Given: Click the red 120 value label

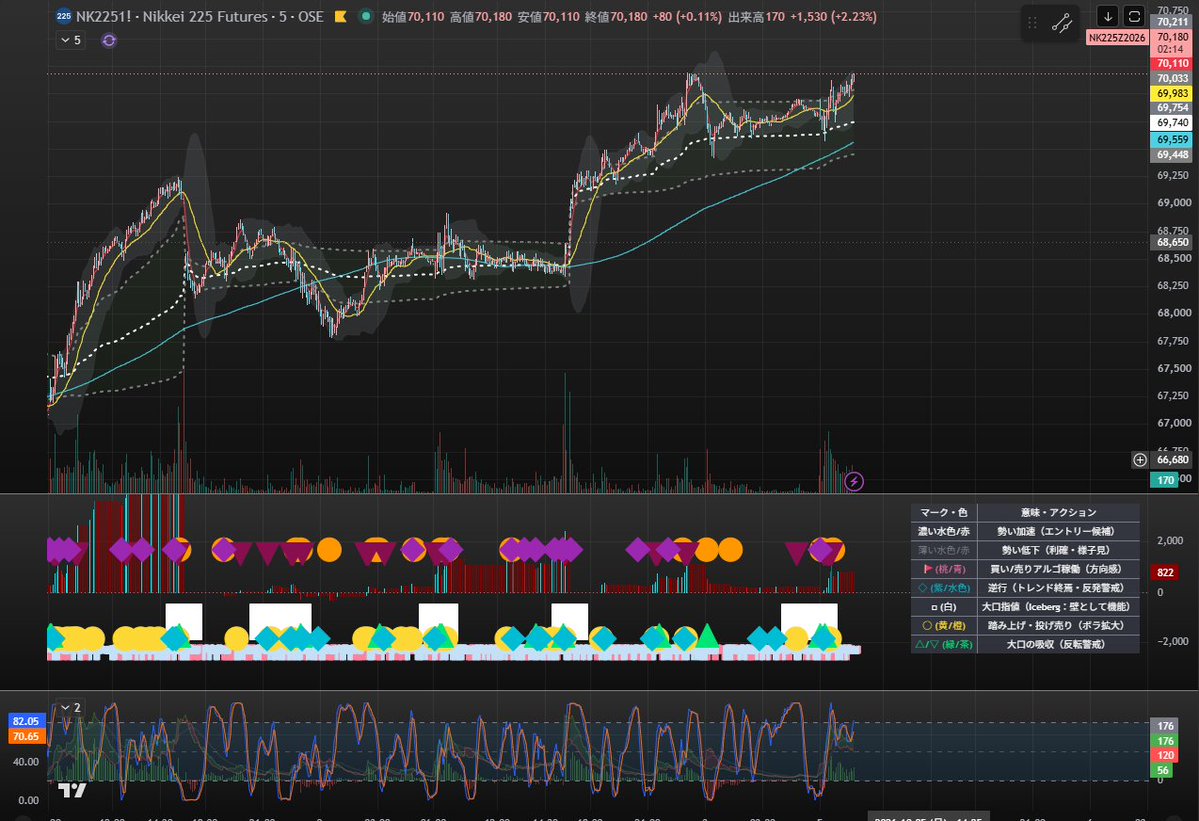Looking at the screenshot, I should point(1165,755).
